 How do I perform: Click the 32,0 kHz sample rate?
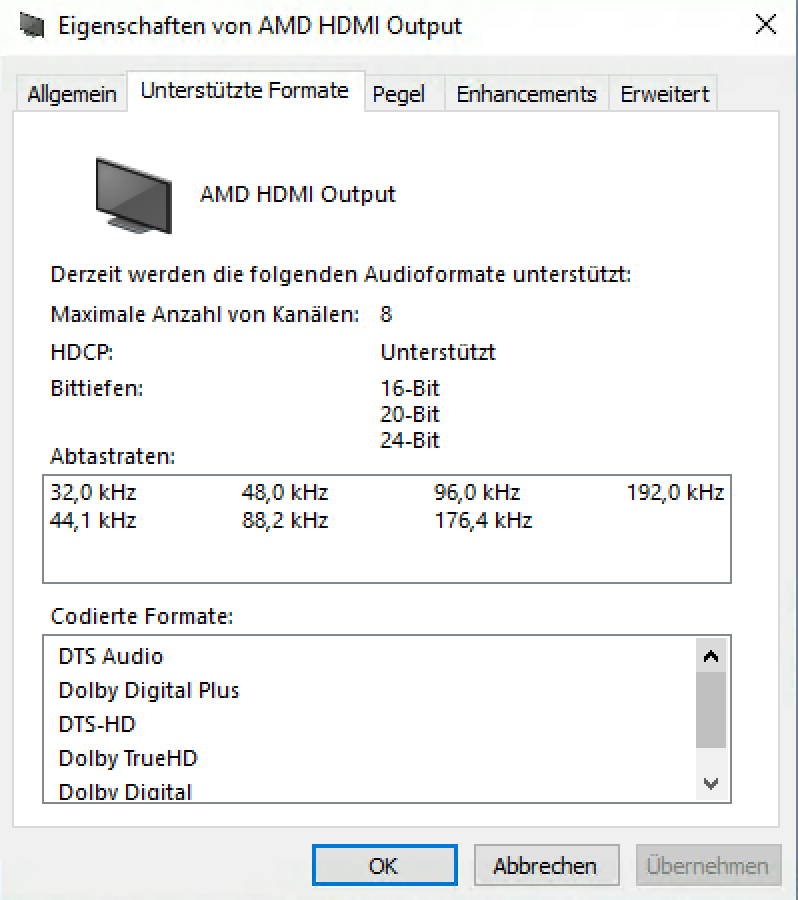click(93, 492)
